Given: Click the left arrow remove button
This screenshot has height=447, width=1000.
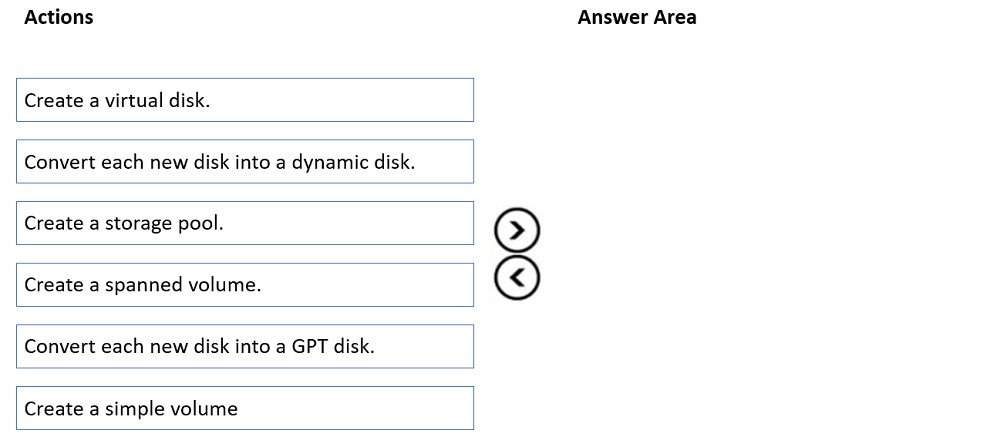Looking at the screenshot, I should (517, 277).
